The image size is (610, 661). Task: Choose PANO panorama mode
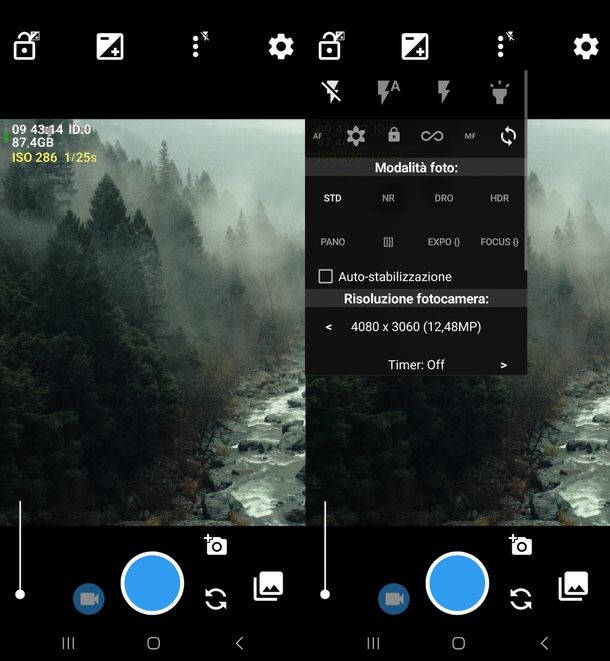pyautogui.click(x=333, y=242)
